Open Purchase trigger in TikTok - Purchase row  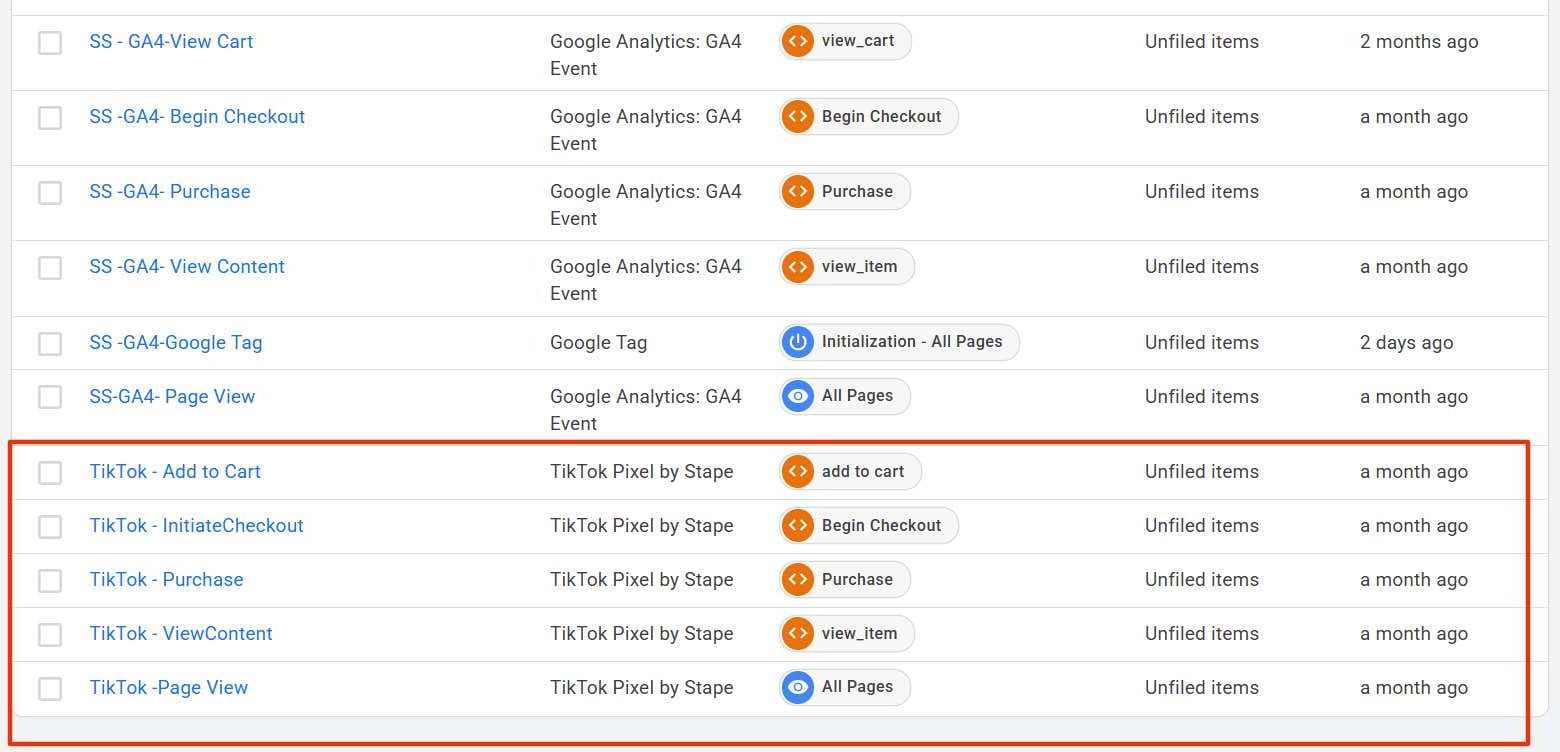[x=845, y=579]
